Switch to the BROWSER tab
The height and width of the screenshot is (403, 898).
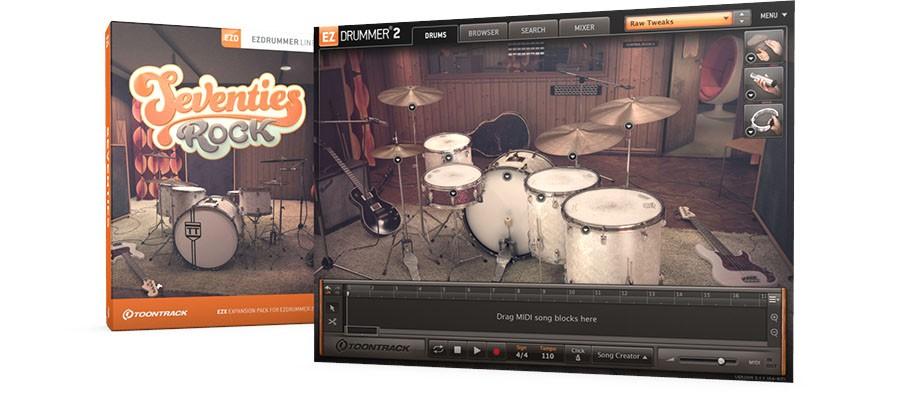pos(483,33)
